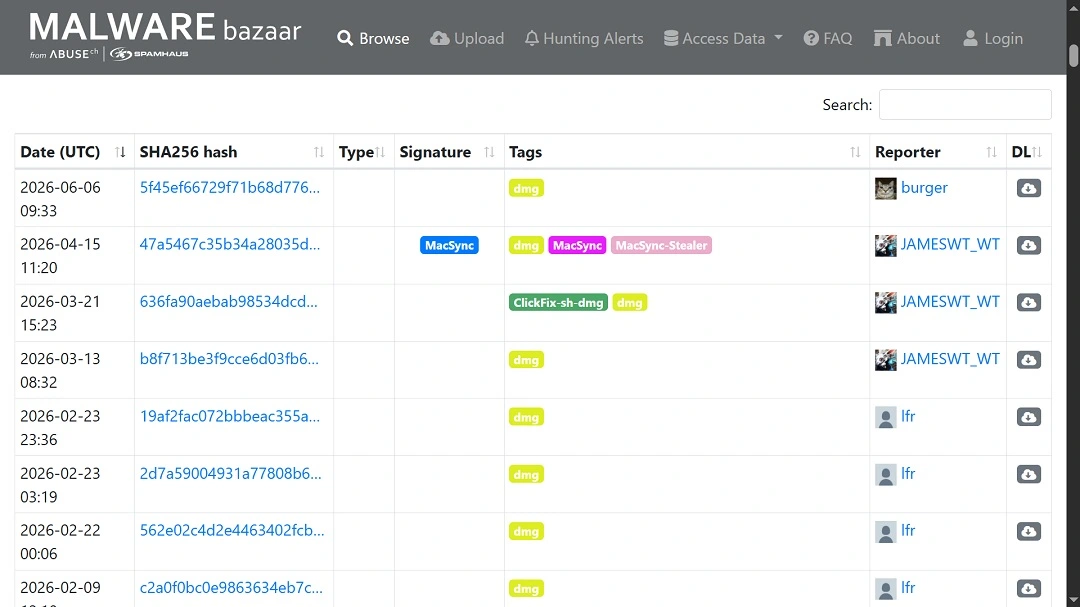The width and height of the screenshot is (1080, 607).
Task: Open the About page
Action: pyautogui.click(x=906, y=39)
